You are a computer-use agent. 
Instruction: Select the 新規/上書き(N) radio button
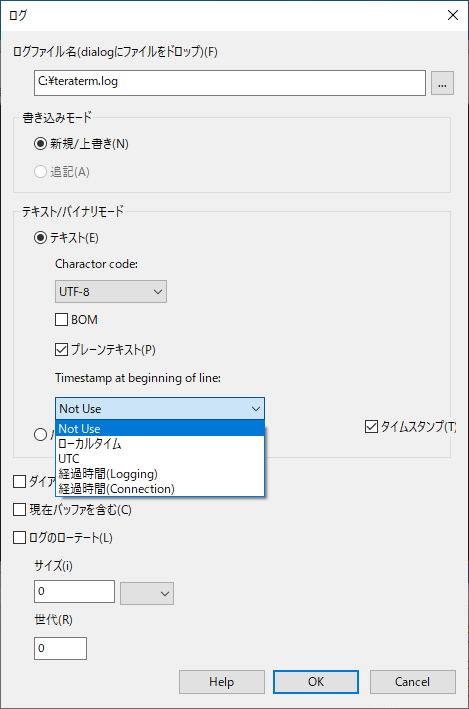40,144
